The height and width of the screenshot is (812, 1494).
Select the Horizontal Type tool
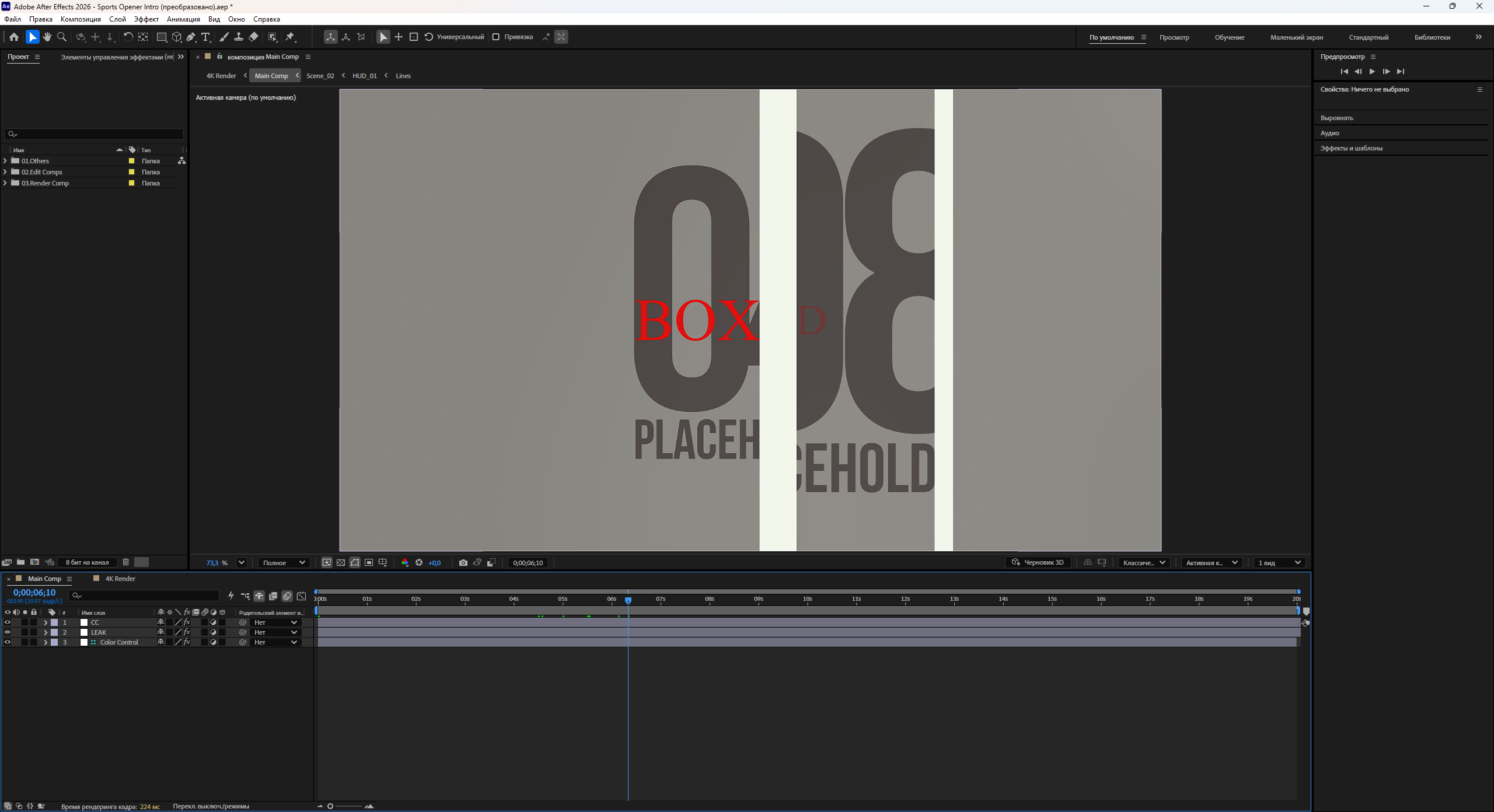tap(205, 37)
